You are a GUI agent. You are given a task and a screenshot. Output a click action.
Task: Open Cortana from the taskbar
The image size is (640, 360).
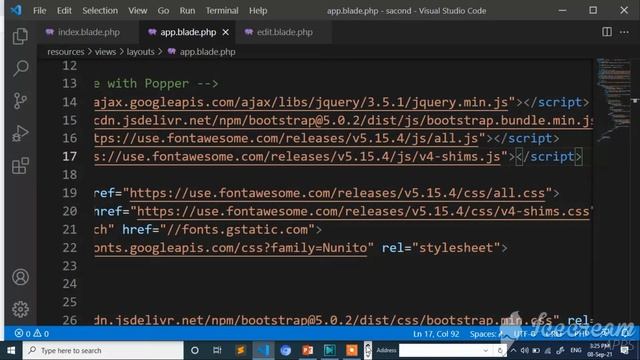tap(195, 350)
